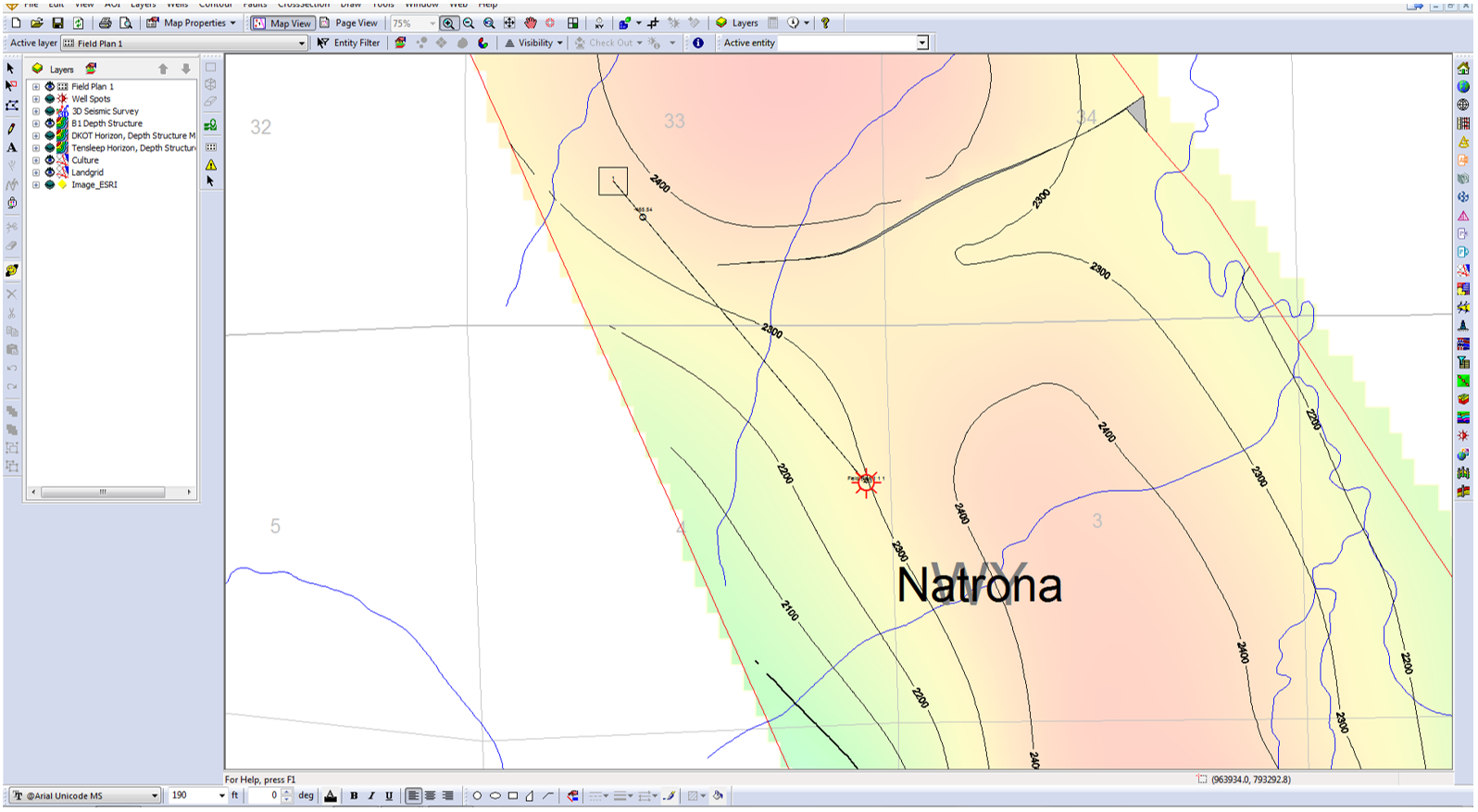Click the rotation degree input field
Viewport: 1478px width, 812px height.
(x=264, y=795)
